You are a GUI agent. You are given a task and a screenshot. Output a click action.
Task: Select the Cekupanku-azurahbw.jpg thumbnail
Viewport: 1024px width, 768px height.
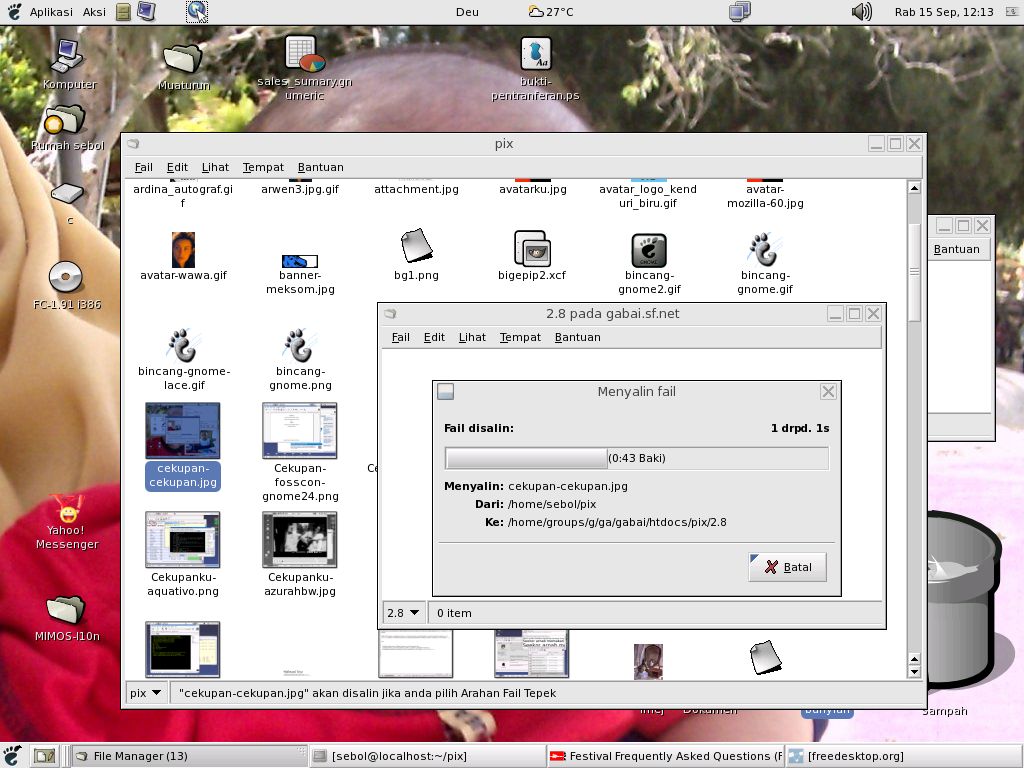click(x=299, y=540)
